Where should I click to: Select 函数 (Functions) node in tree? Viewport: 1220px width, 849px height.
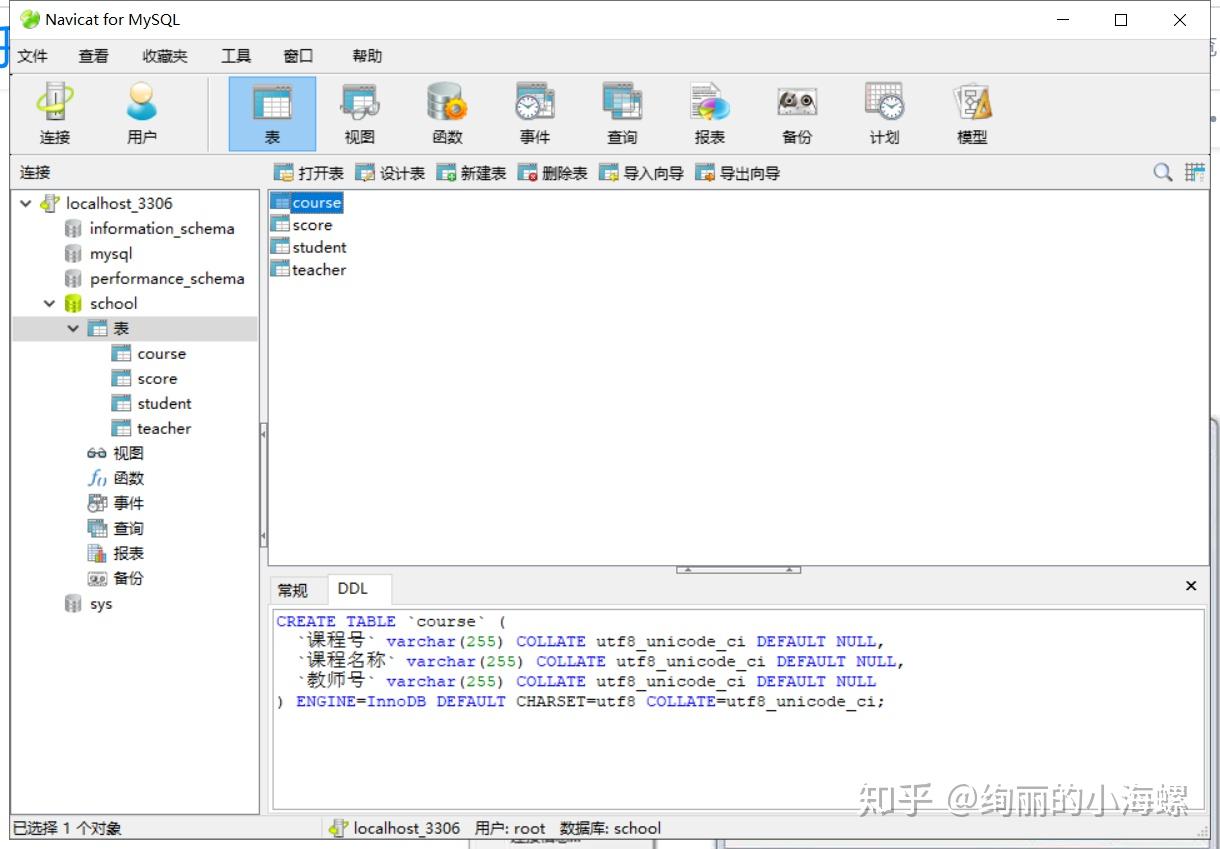point(128,478)
